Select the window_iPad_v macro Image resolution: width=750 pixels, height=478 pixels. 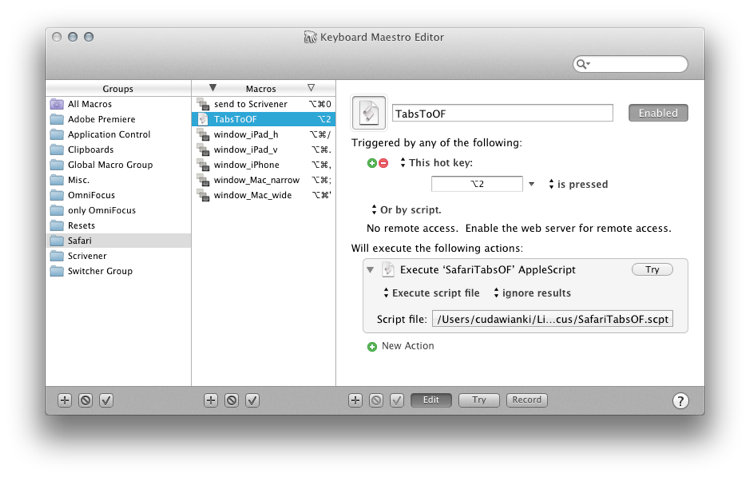coord(264,150)
